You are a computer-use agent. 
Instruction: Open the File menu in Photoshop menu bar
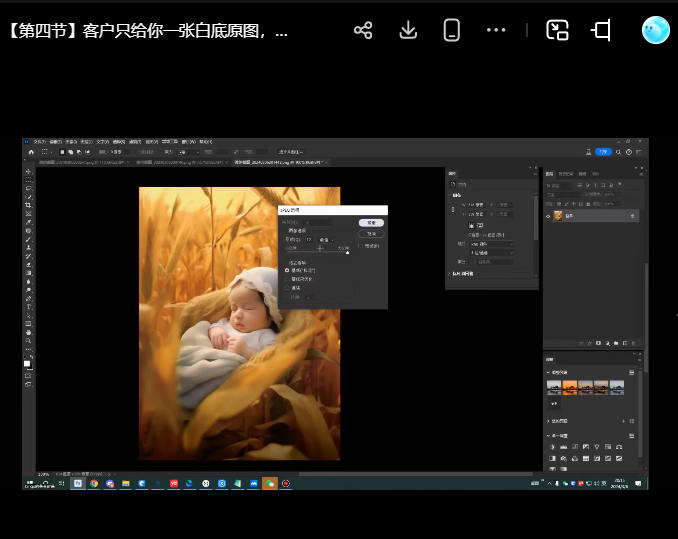(x=39, y=142)
